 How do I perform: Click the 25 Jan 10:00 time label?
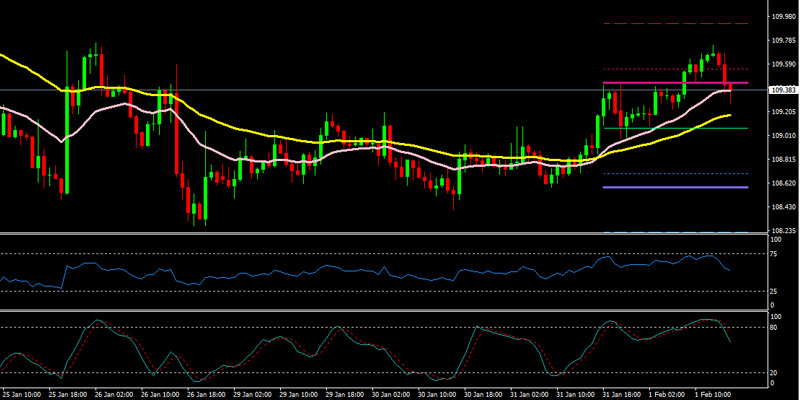point(20,394)
